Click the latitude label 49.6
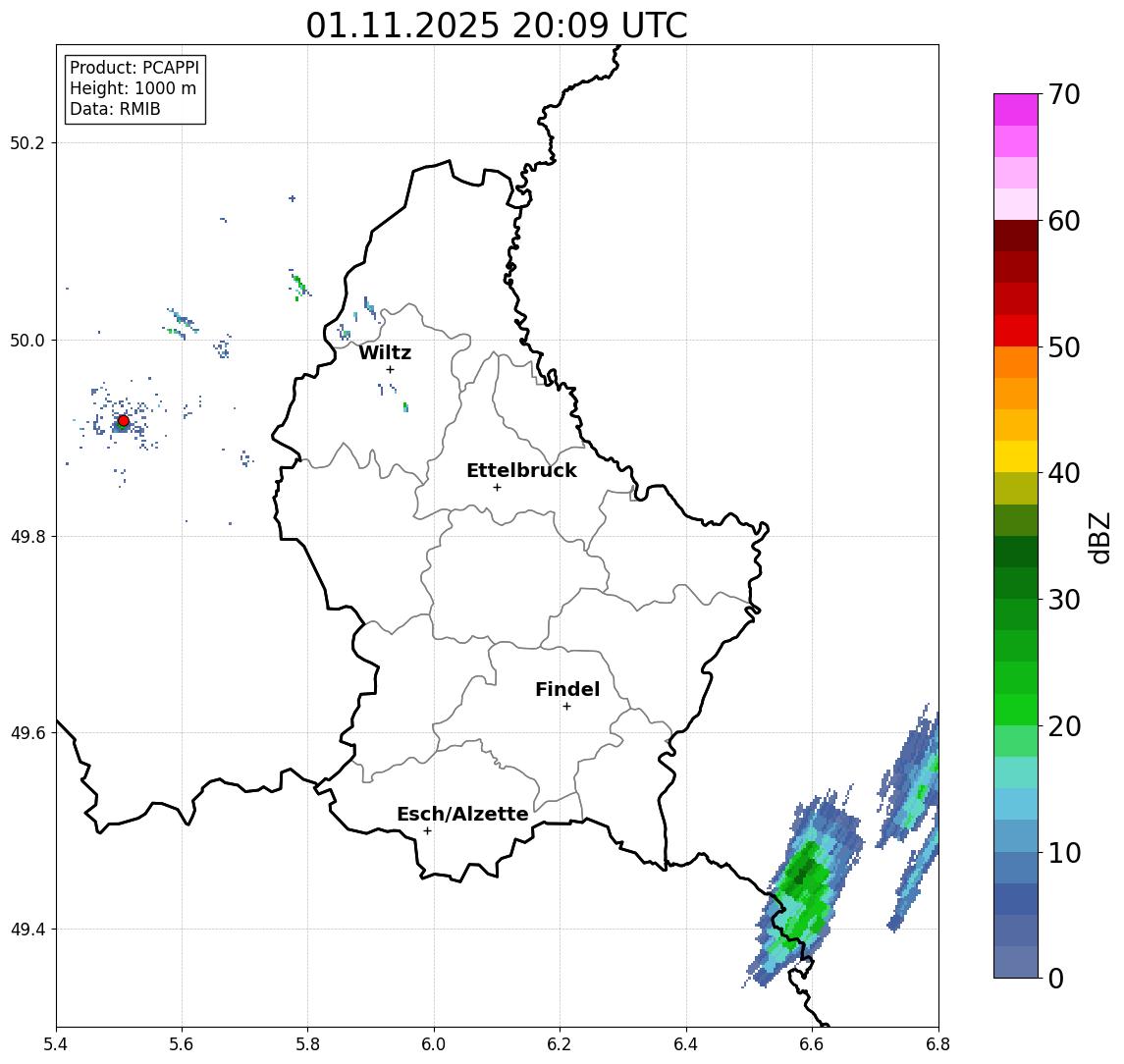The width and height of the screenshot is (1124, 1064). 27,733
